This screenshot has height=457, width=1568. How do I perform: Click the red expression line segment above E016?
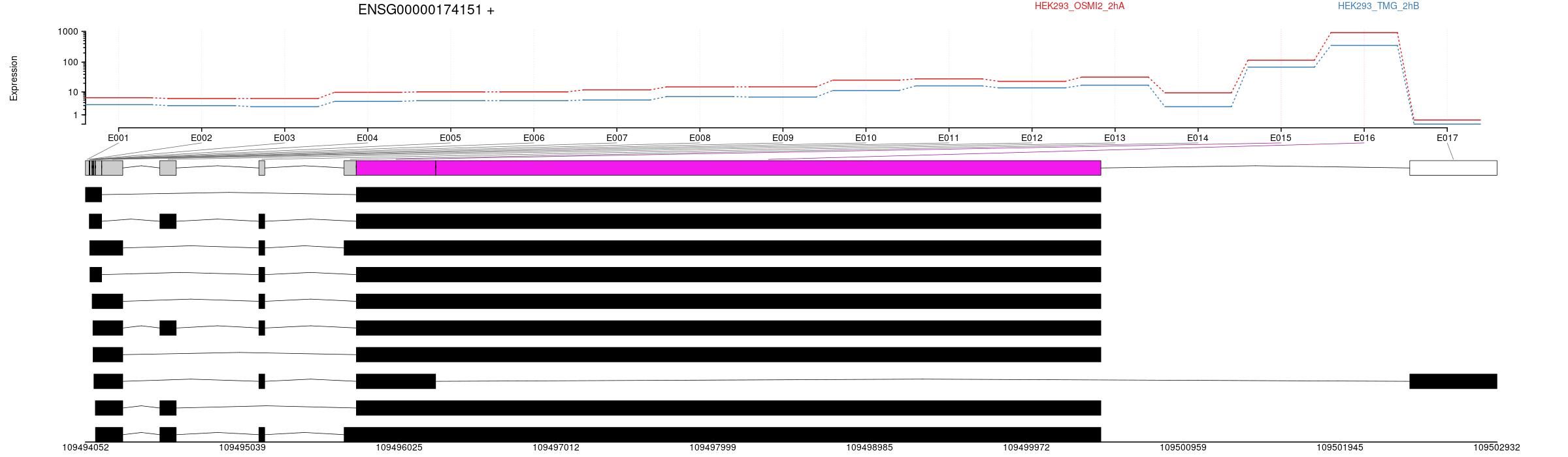[1364, 33]
